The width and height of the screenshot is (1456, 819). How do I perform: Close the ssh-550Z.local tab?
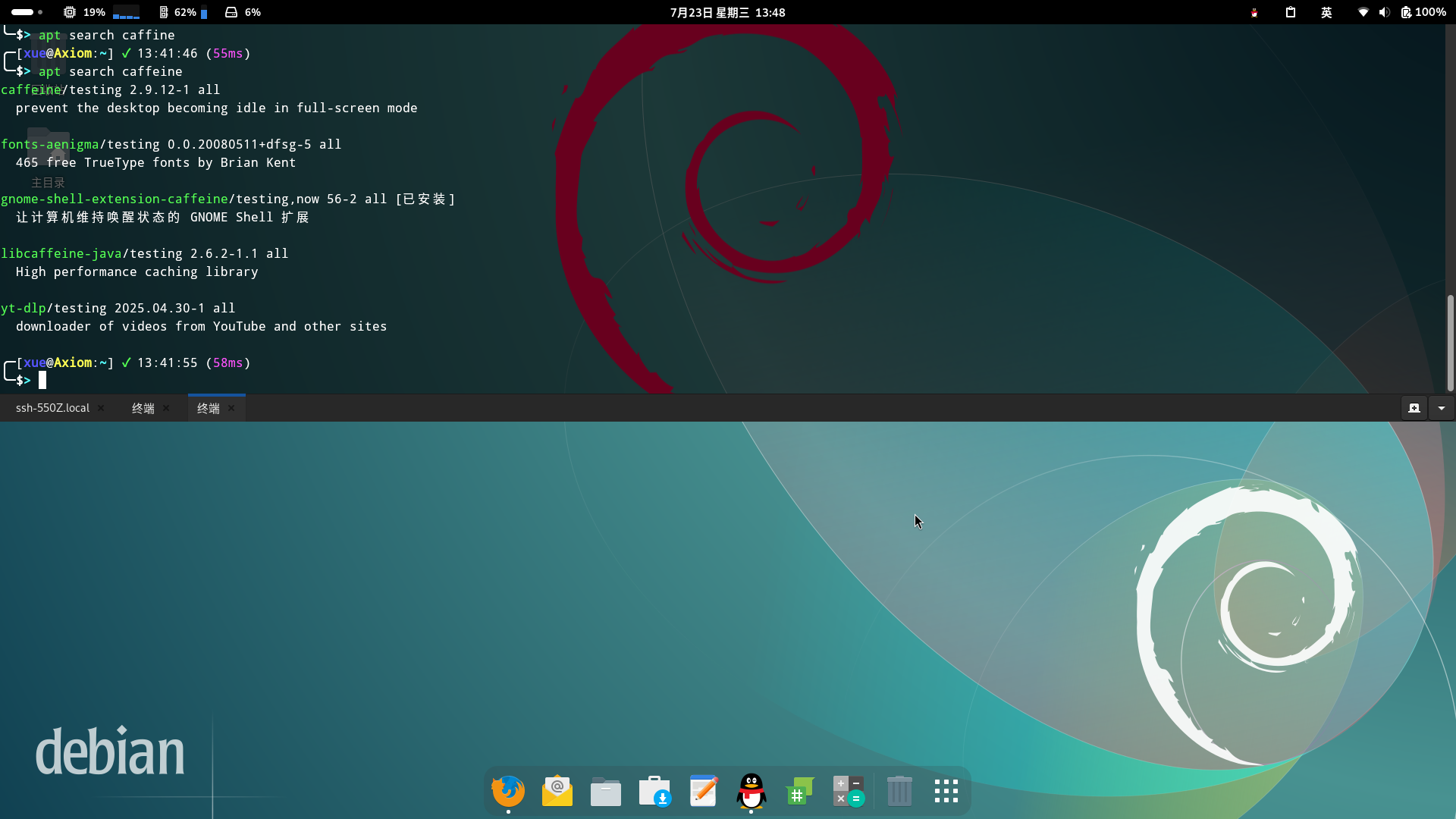pos(101,408)
